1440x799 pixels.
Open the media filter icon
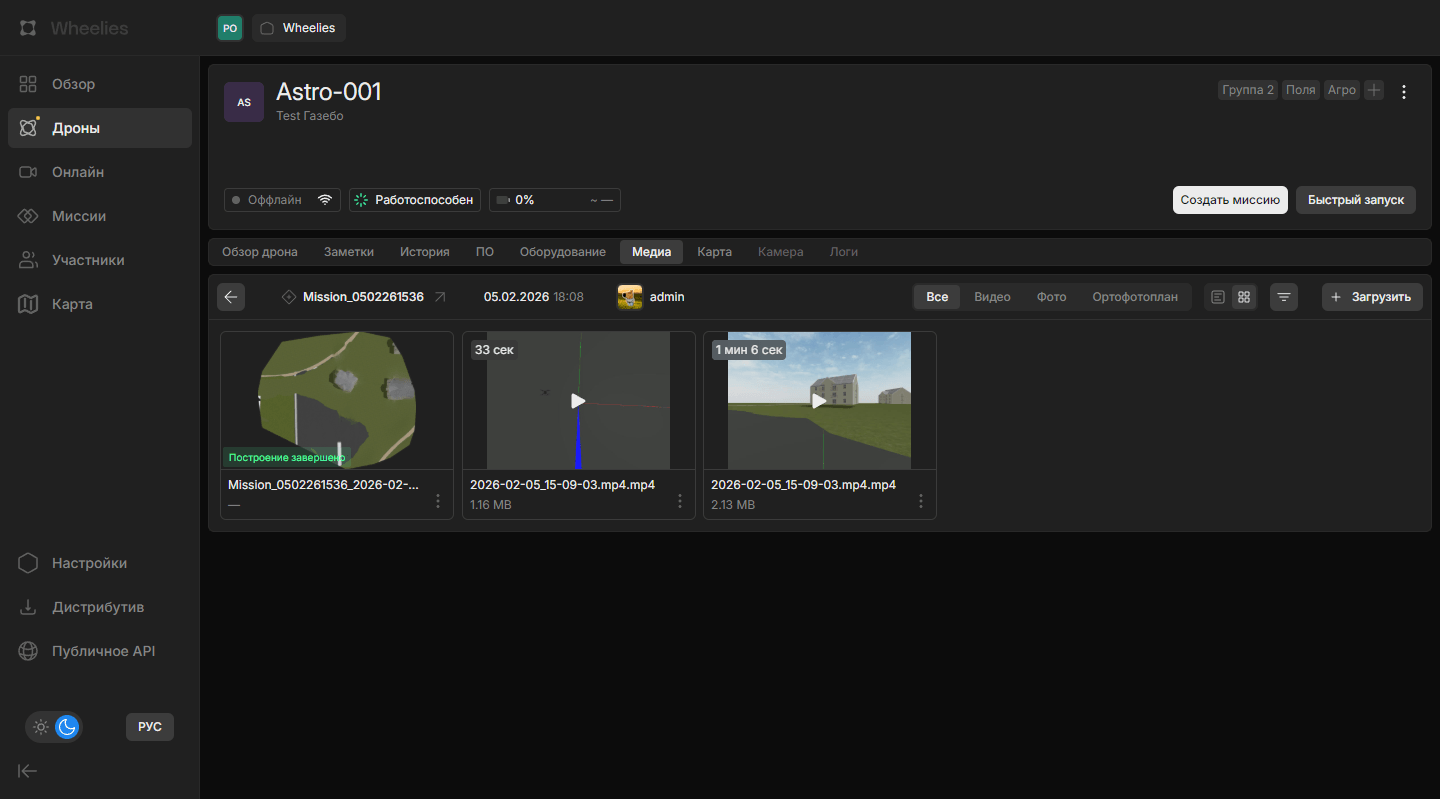1284,297
